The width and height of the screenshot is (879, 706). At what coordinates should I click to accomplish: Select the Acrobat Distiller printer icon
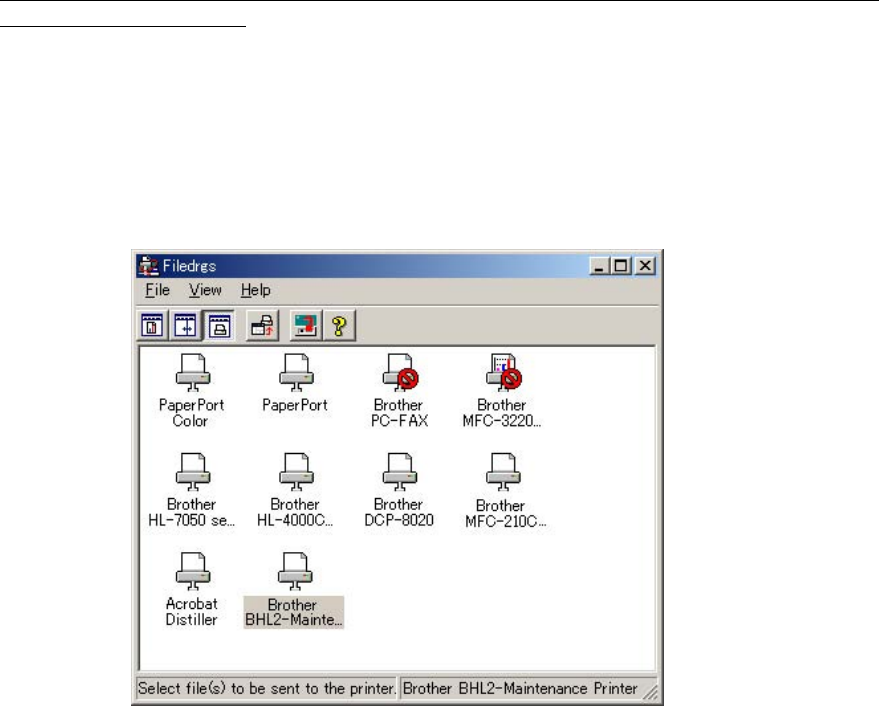(192, 571)
